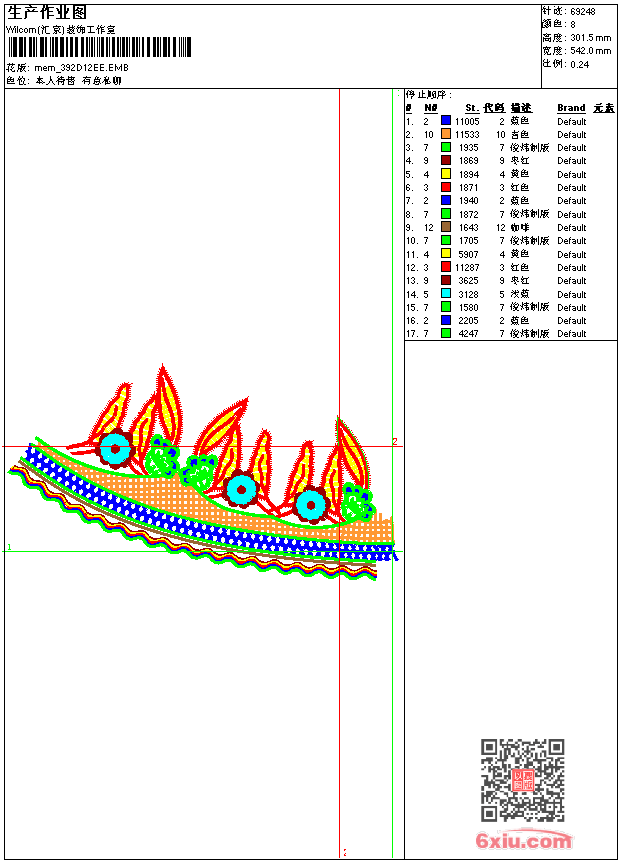The width and height of the screenshot is (620, 860).
Task: Click the stitch value 1935
Action: 469,148
